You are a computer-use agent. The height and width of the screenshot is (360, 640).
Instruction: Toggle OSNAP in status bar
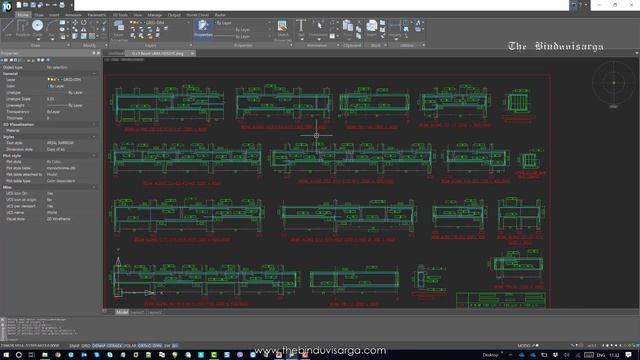point(99,346)
